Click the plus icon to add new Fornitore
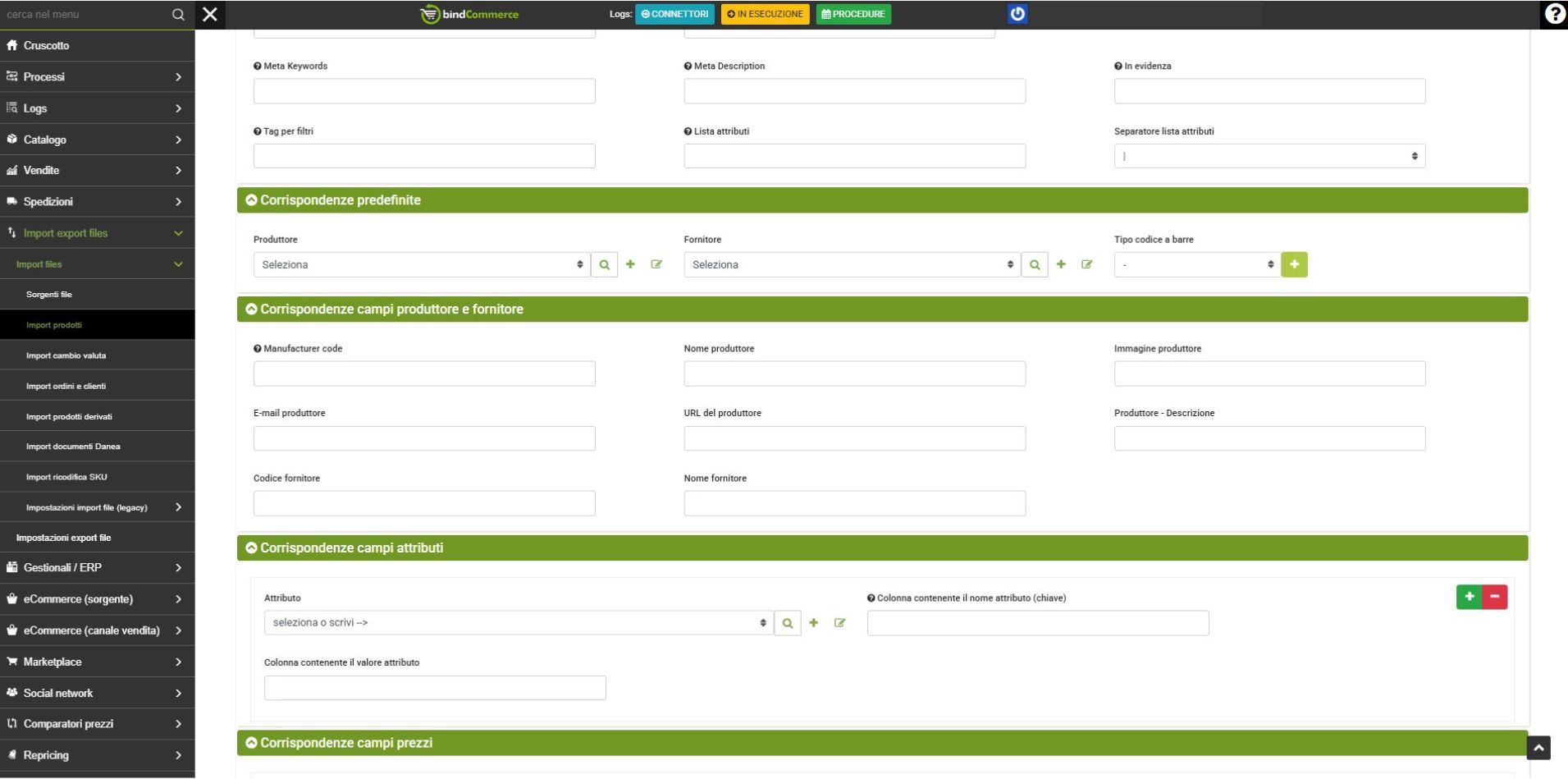 pos(1061,264)
